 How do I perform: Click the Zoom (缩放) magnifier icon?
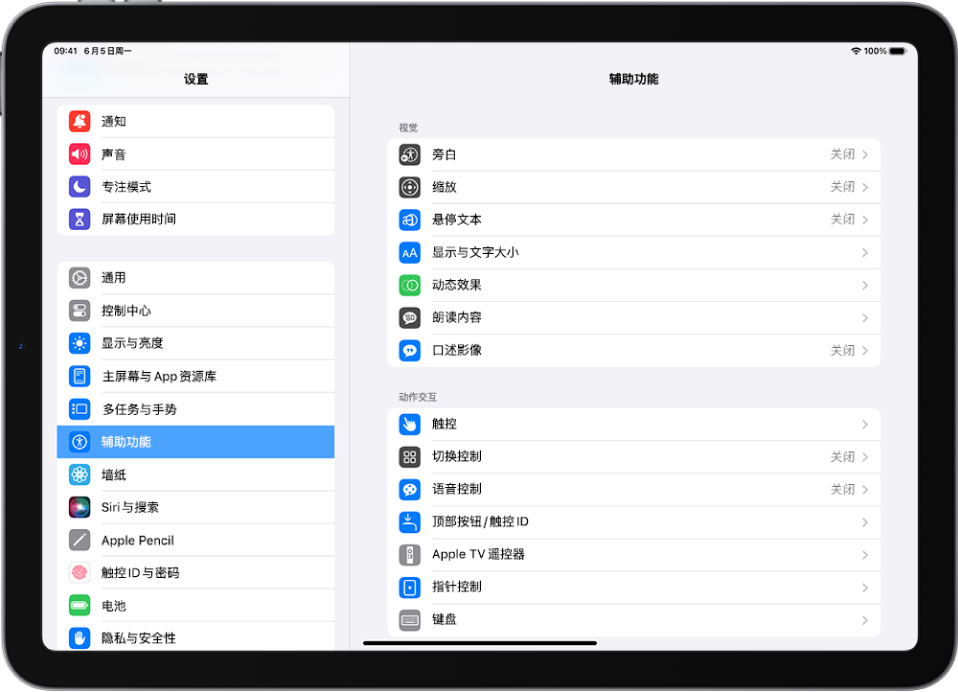click(x=409, y=187)
